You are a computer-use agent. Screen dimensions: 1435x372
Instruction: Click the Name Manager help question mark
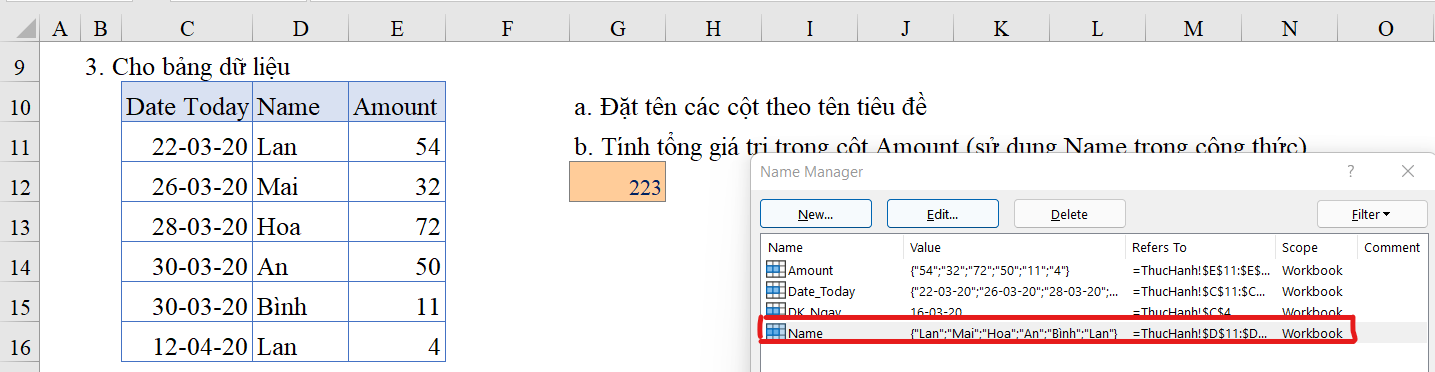click(x=1351, y=172)
